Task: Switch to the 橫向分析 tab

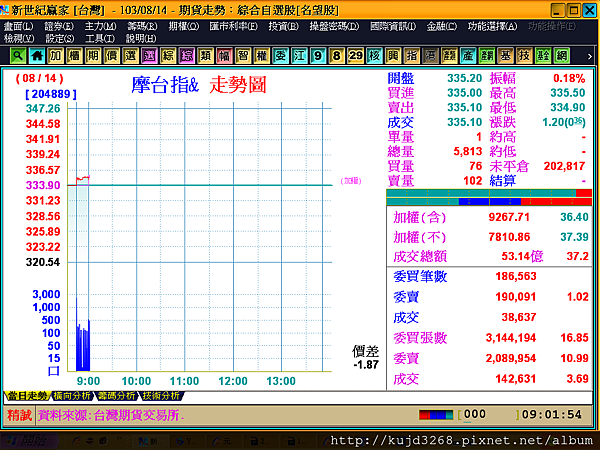Action: click(72, 396)
